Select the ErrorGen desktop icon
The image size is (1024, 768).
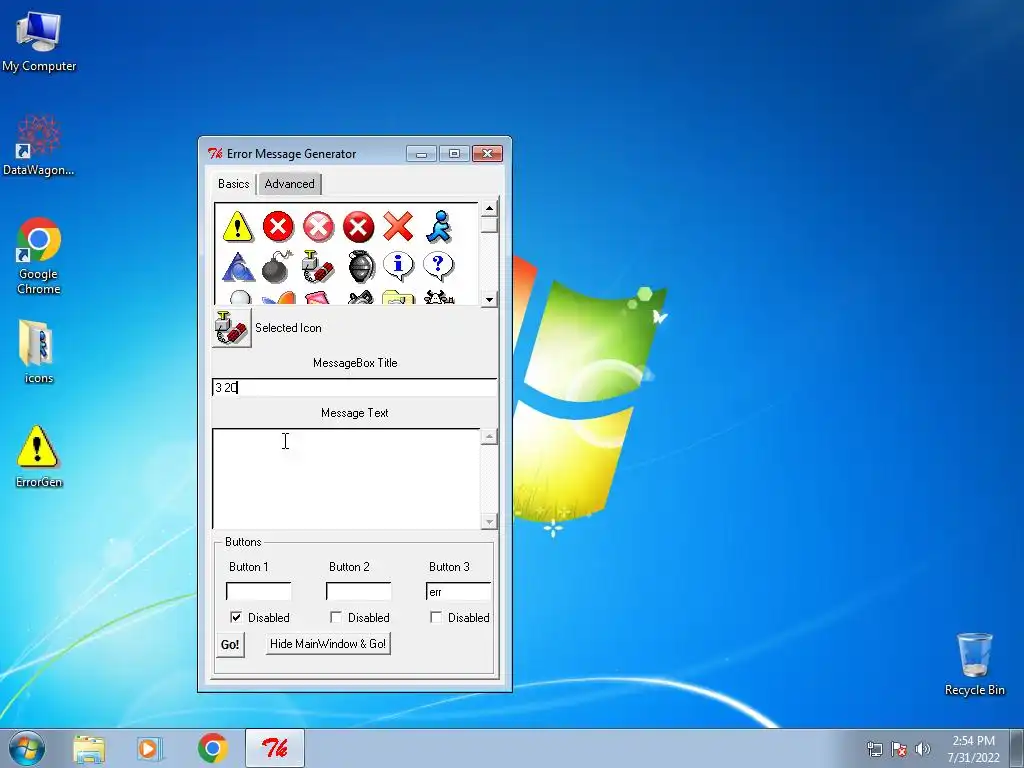click(x=39, y=456)
